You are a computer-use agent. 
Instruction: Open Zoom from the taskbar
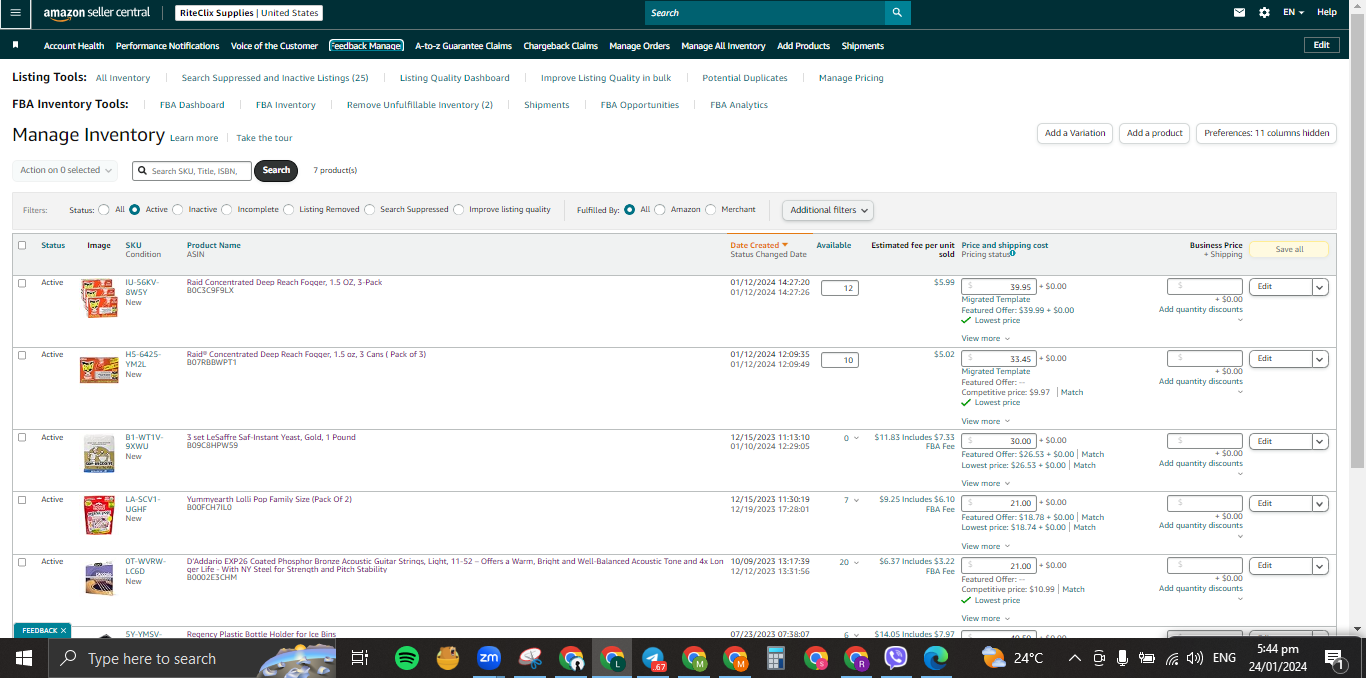(488, 658)
